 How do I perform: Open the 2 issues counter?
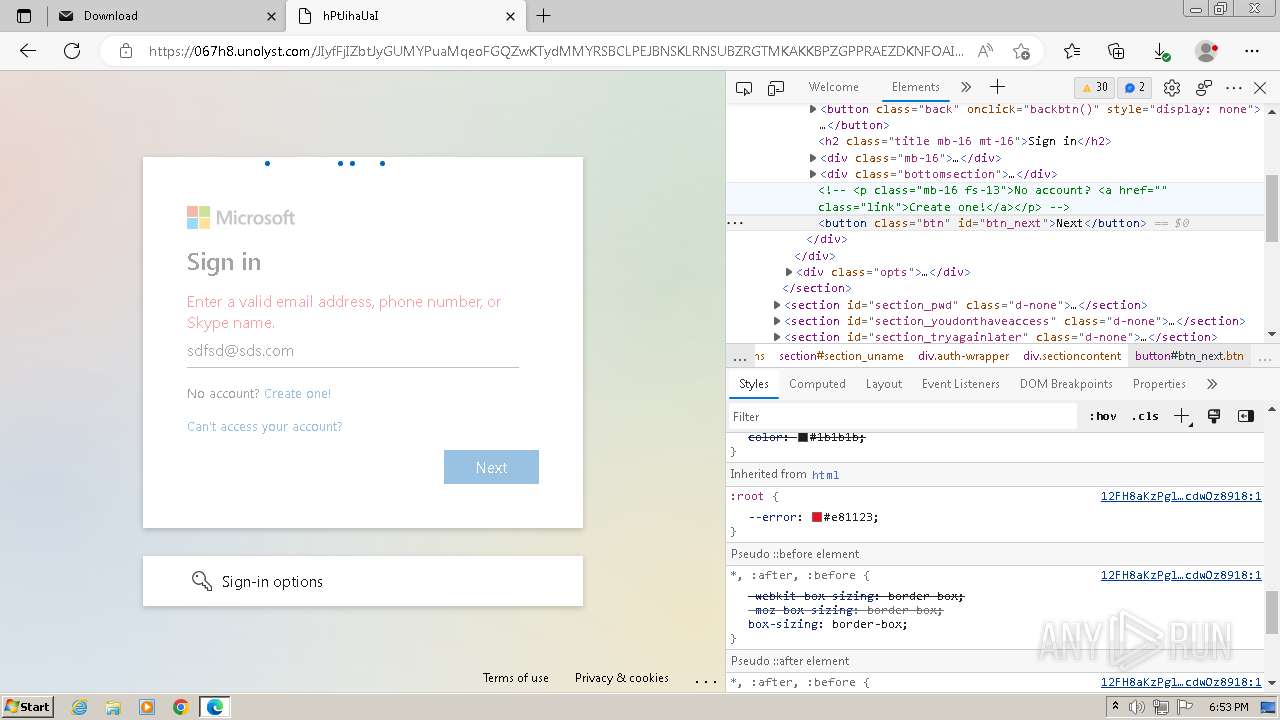tap(1133, 87)
